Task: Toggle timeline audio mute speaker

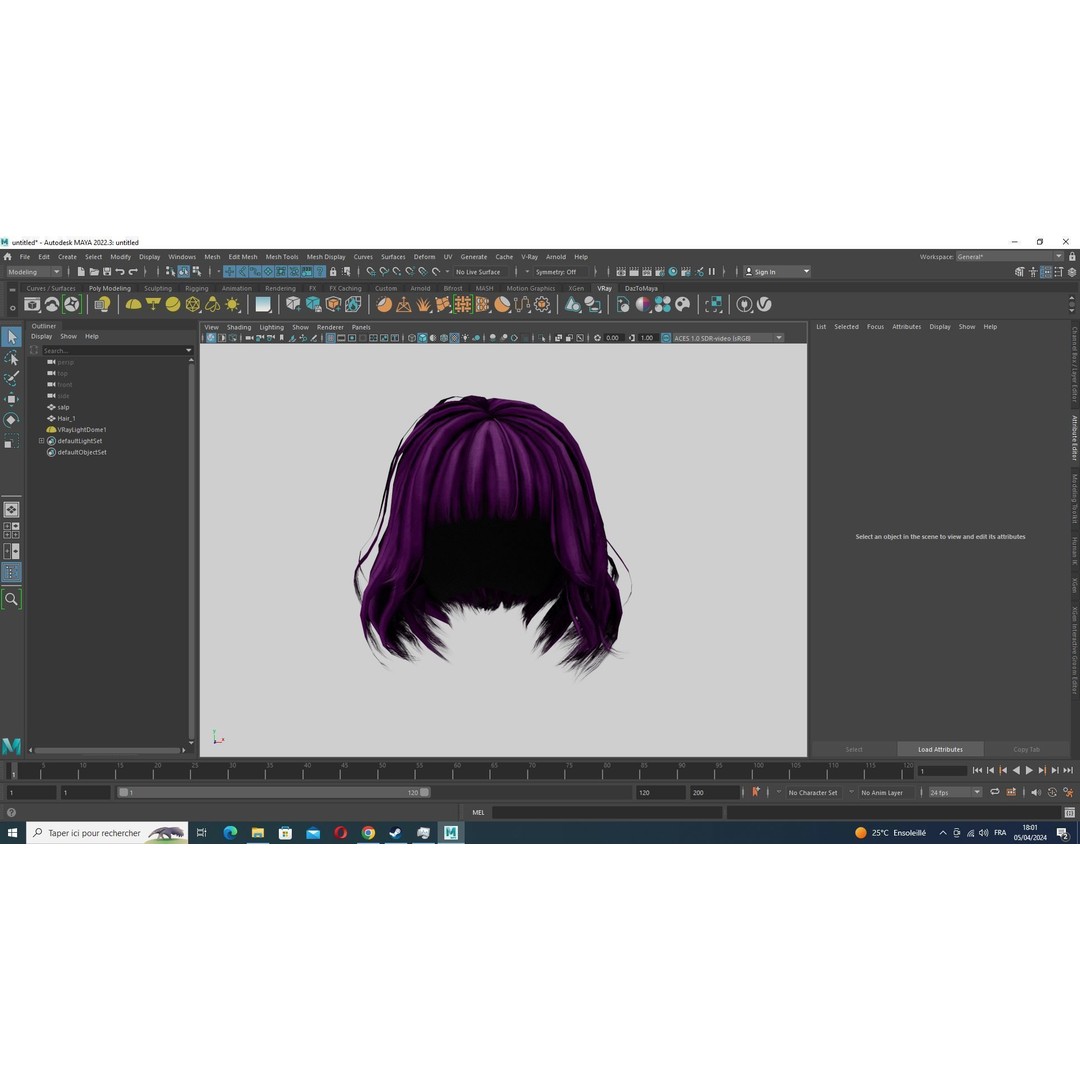Action: click(1036, 792)
